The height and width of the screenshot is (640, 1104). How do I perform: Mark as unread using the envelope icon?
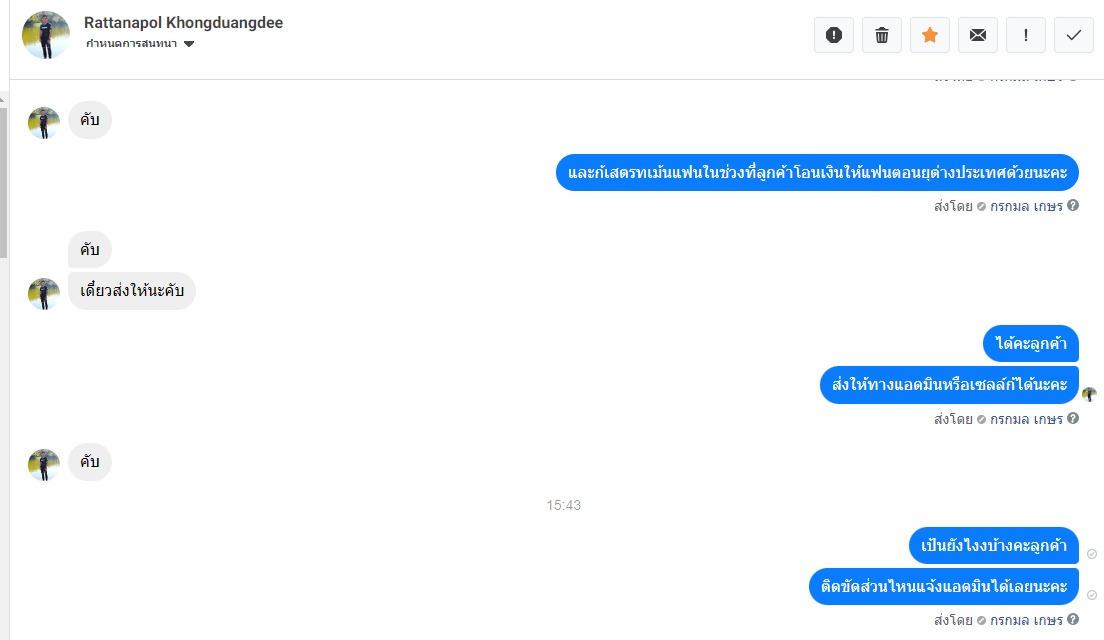[x=977, y=34]
